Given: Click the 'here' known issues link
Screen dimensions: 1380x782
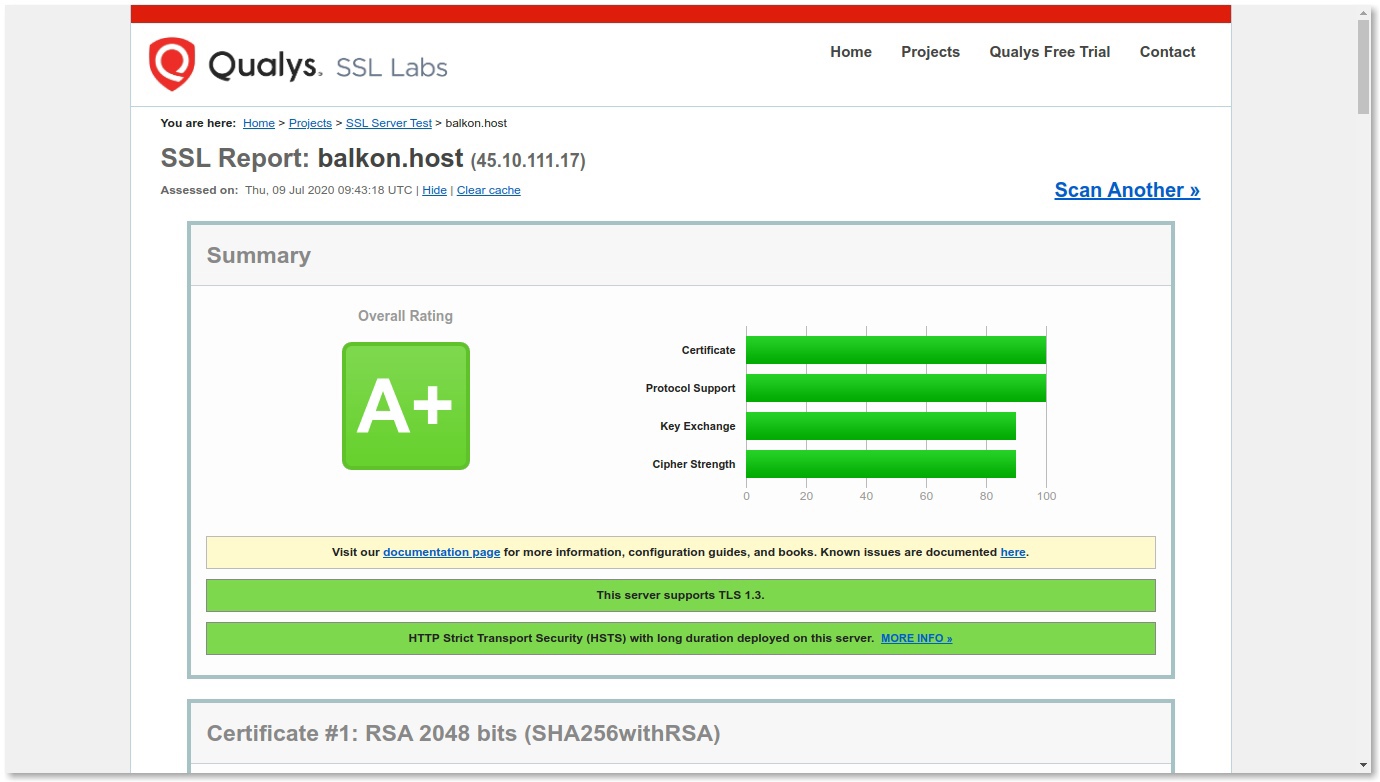Looking at the screenshot, I should tap(1013, 552).
